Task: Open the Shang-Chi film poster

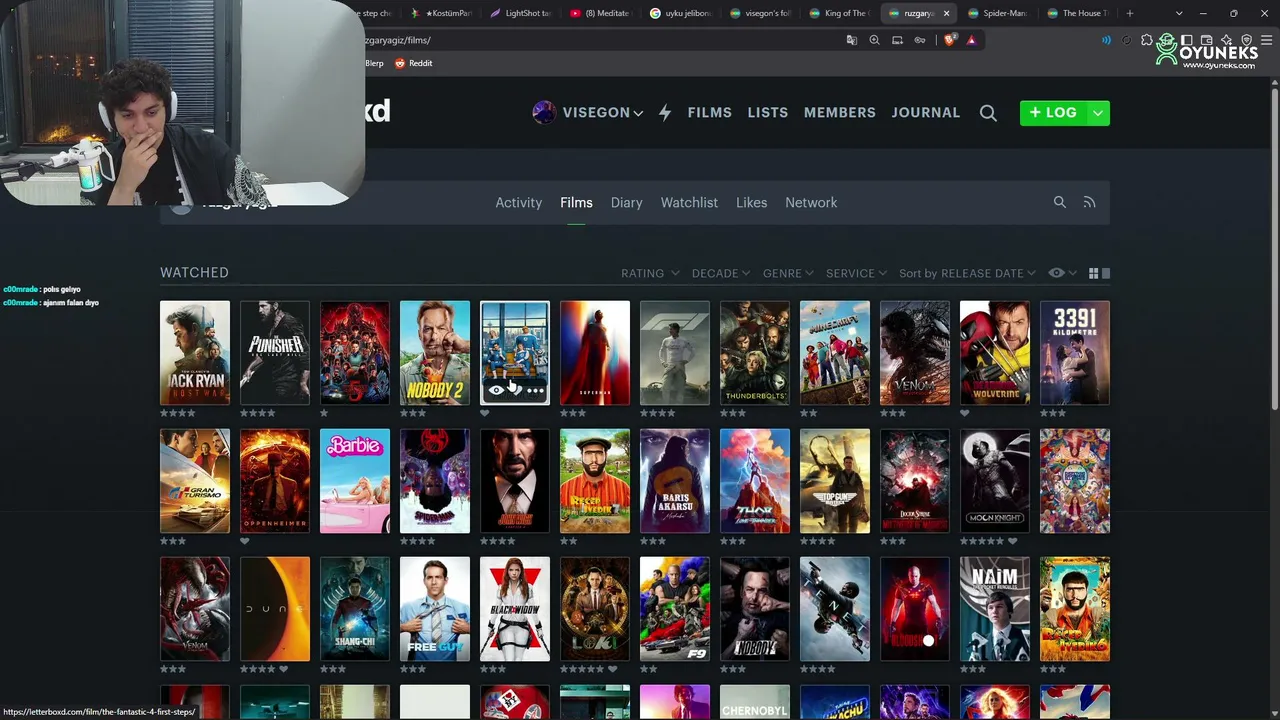Action: tap(355, 609)
